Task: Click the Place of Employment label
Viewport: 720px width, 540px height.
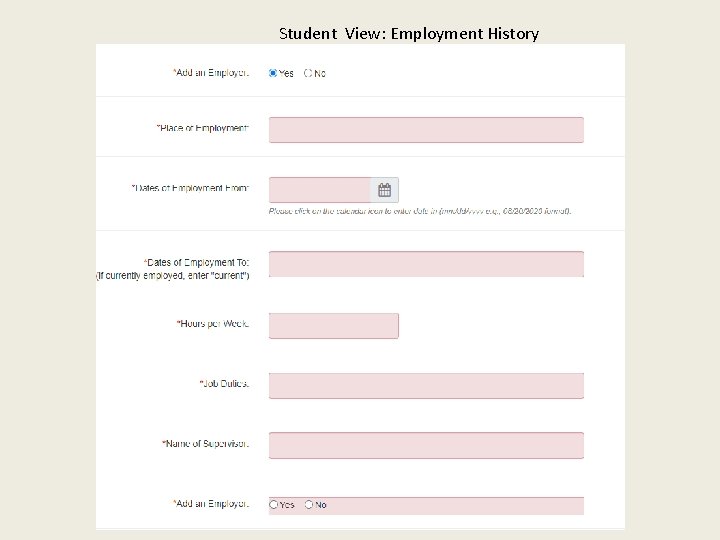Action: [x=203, y=129]
